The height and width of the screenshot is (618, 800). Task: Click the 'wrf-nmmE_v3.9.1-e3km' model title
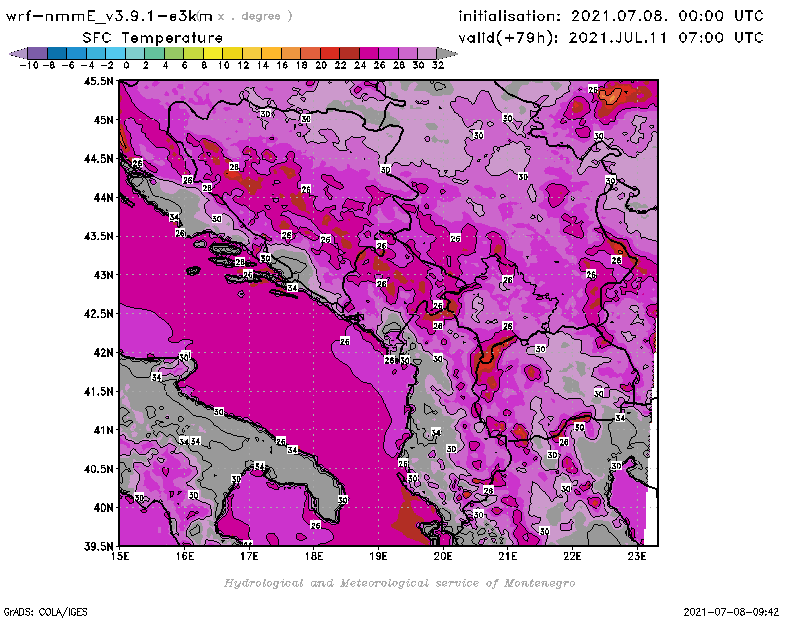109,16
